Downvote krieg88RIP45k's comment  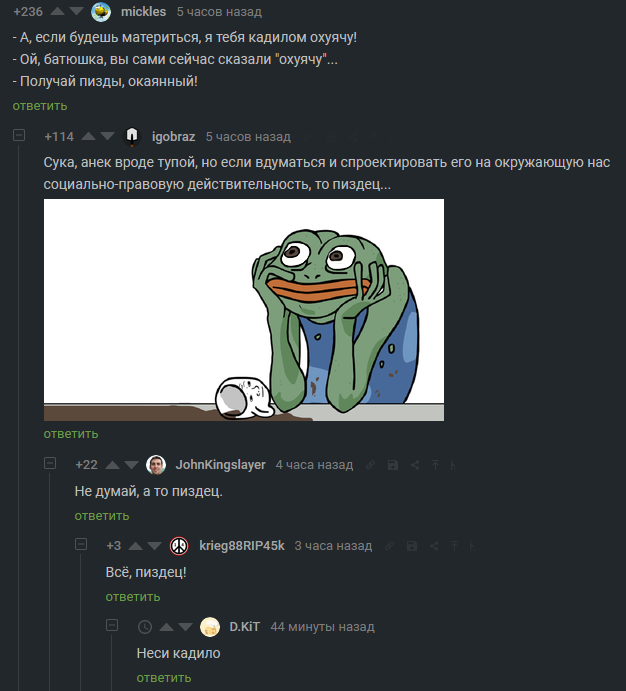click(154, 546)
